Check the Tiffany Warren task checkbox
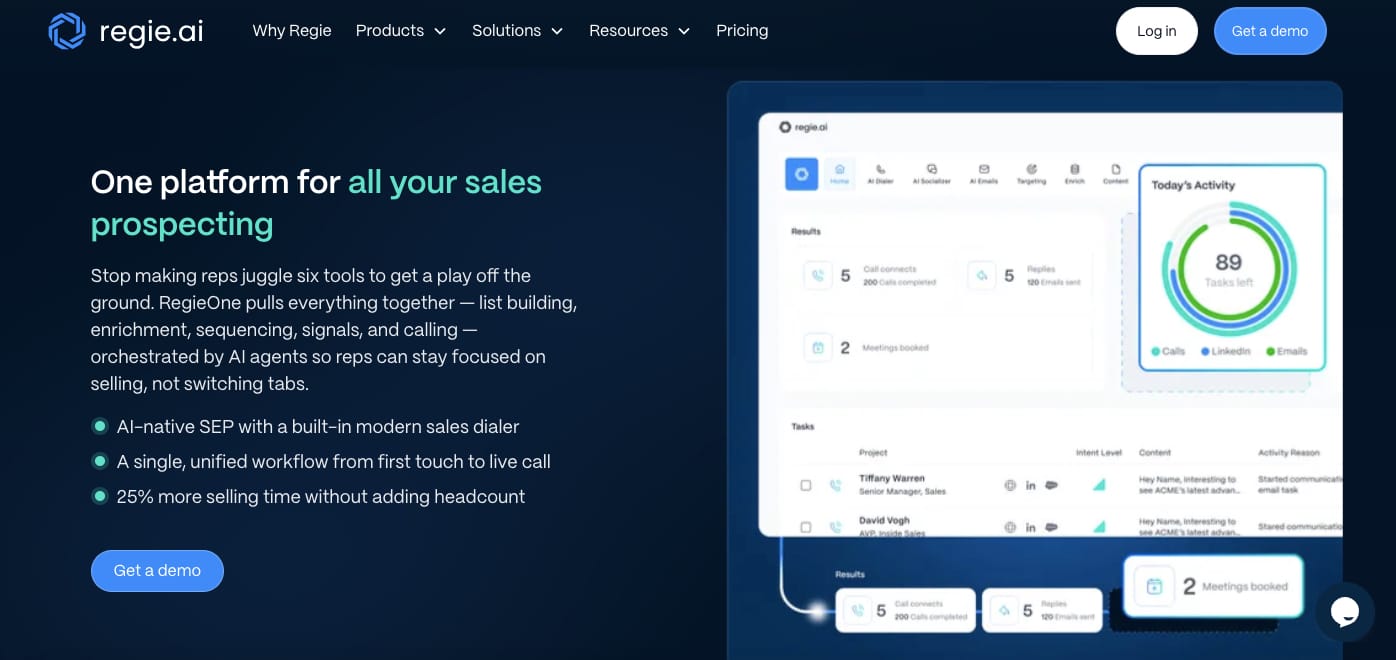The image size is (1396, 660). (806, 485)
